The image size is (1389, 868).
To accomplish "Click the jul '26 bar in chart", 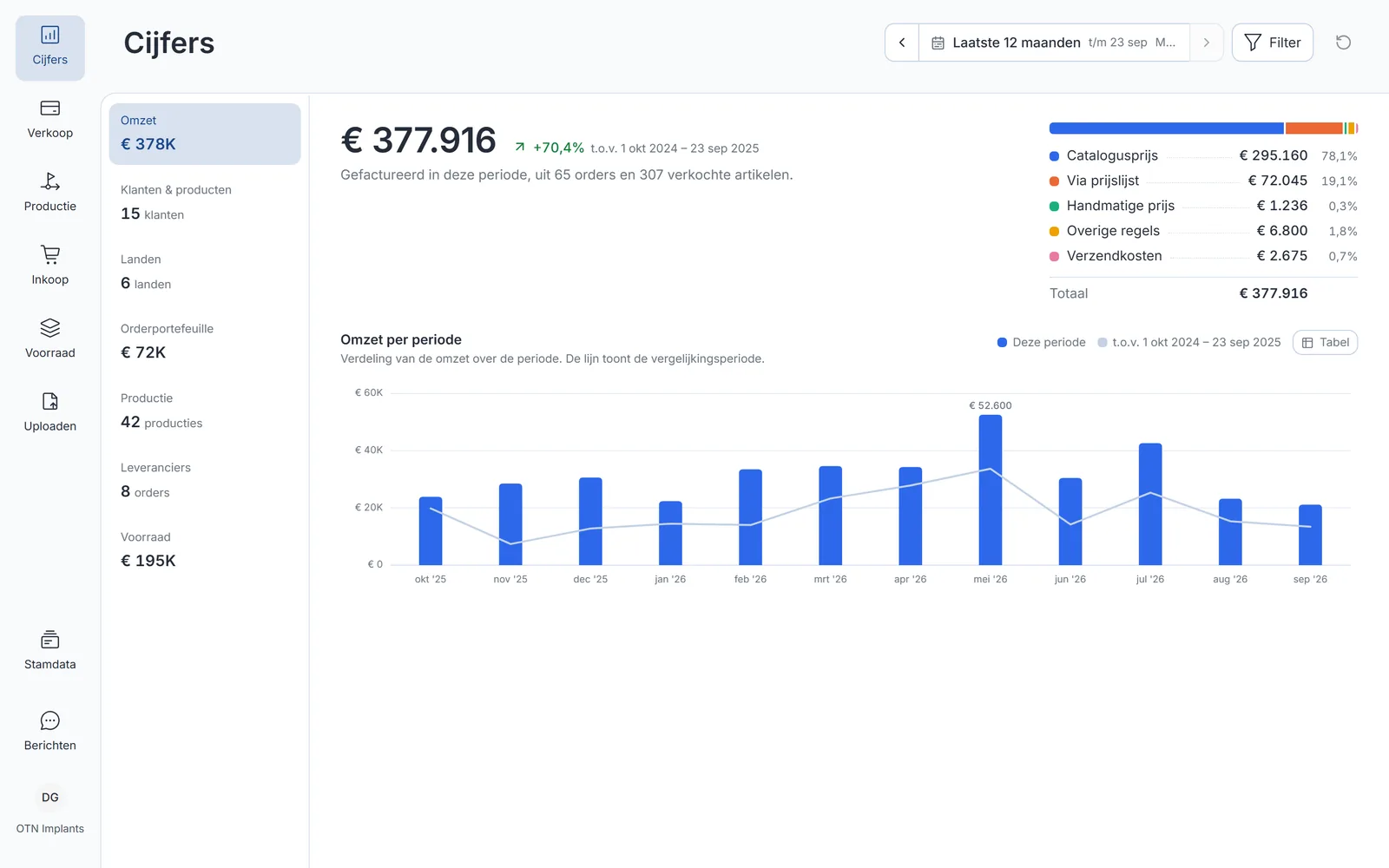I will click(1150, 504).
